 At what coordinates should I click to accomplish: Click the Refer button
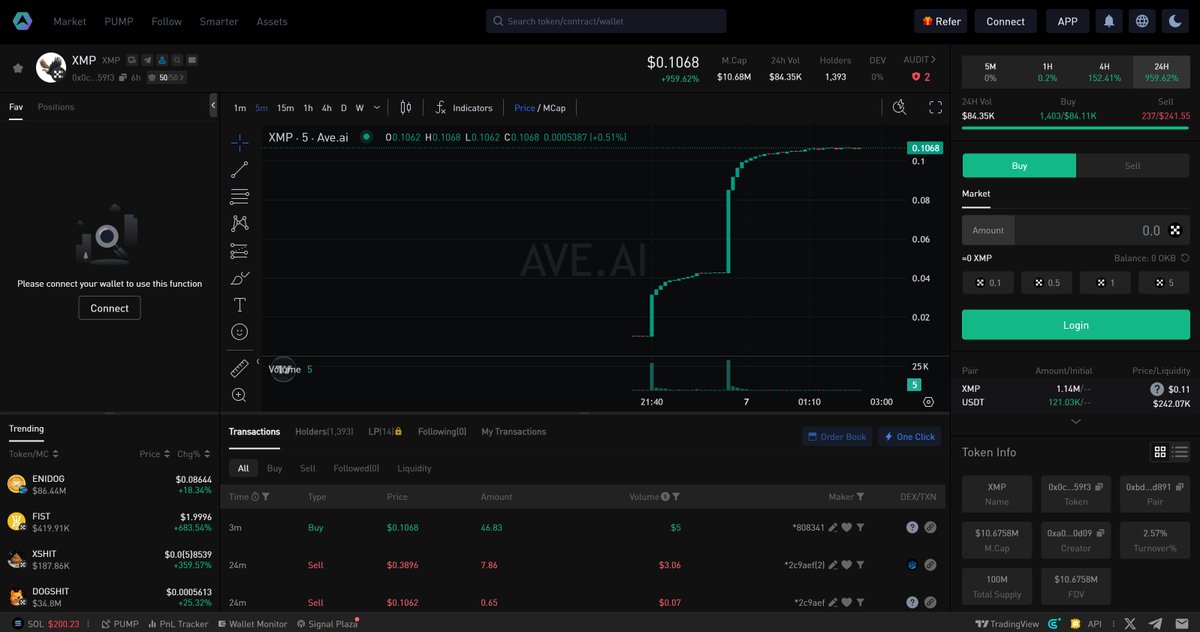(942, 21)
